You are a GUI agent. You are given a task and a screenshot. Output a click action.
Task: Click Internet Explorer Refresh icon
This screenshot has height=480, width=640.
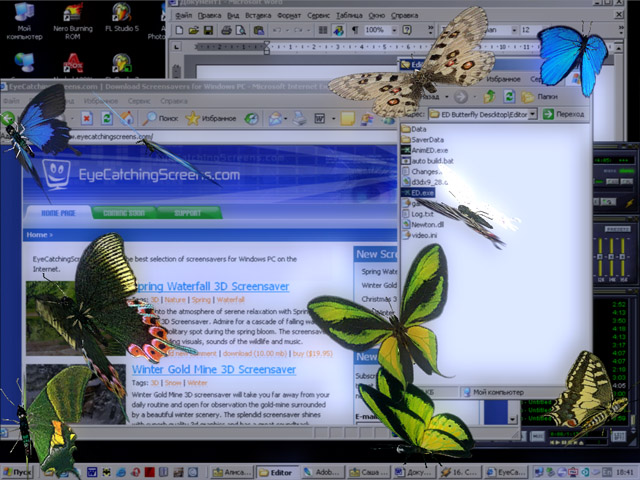click(x=107, y=118)
